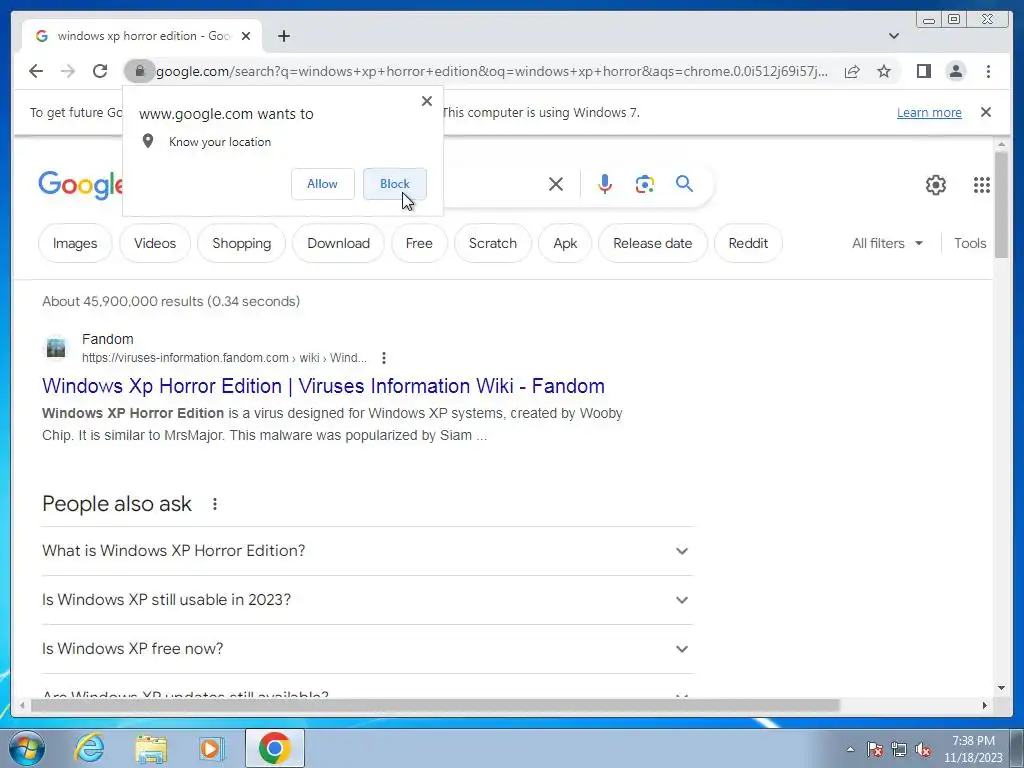Select the Free filter chip

(419, 243)
